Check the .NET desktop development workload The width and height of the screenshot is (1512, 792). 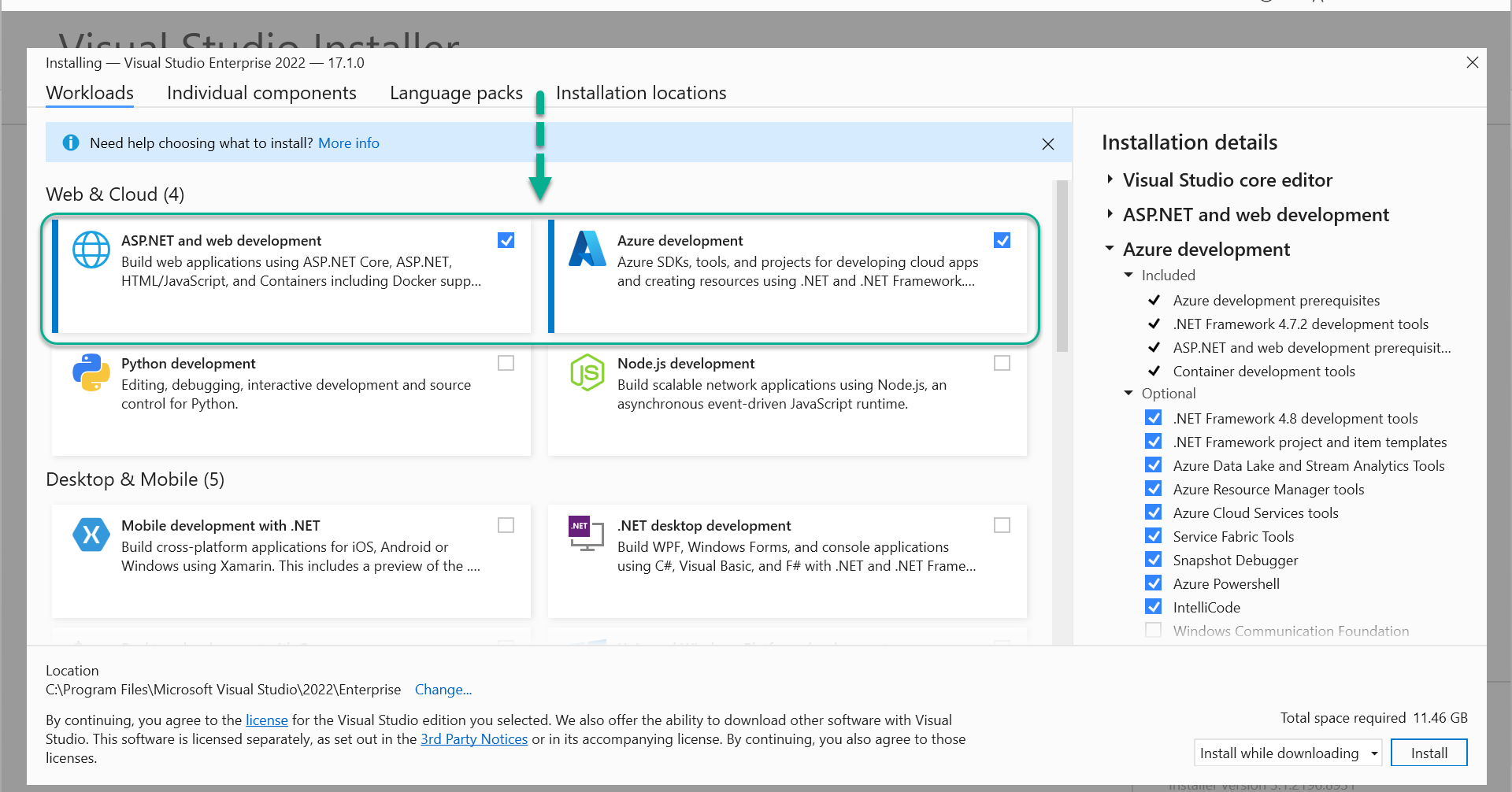(x=1002, y=525)
